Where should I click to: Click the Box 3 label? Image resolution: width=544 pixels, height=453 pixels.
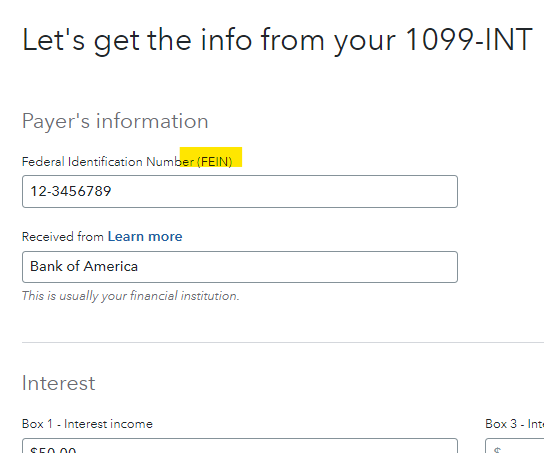pos(515,424)
